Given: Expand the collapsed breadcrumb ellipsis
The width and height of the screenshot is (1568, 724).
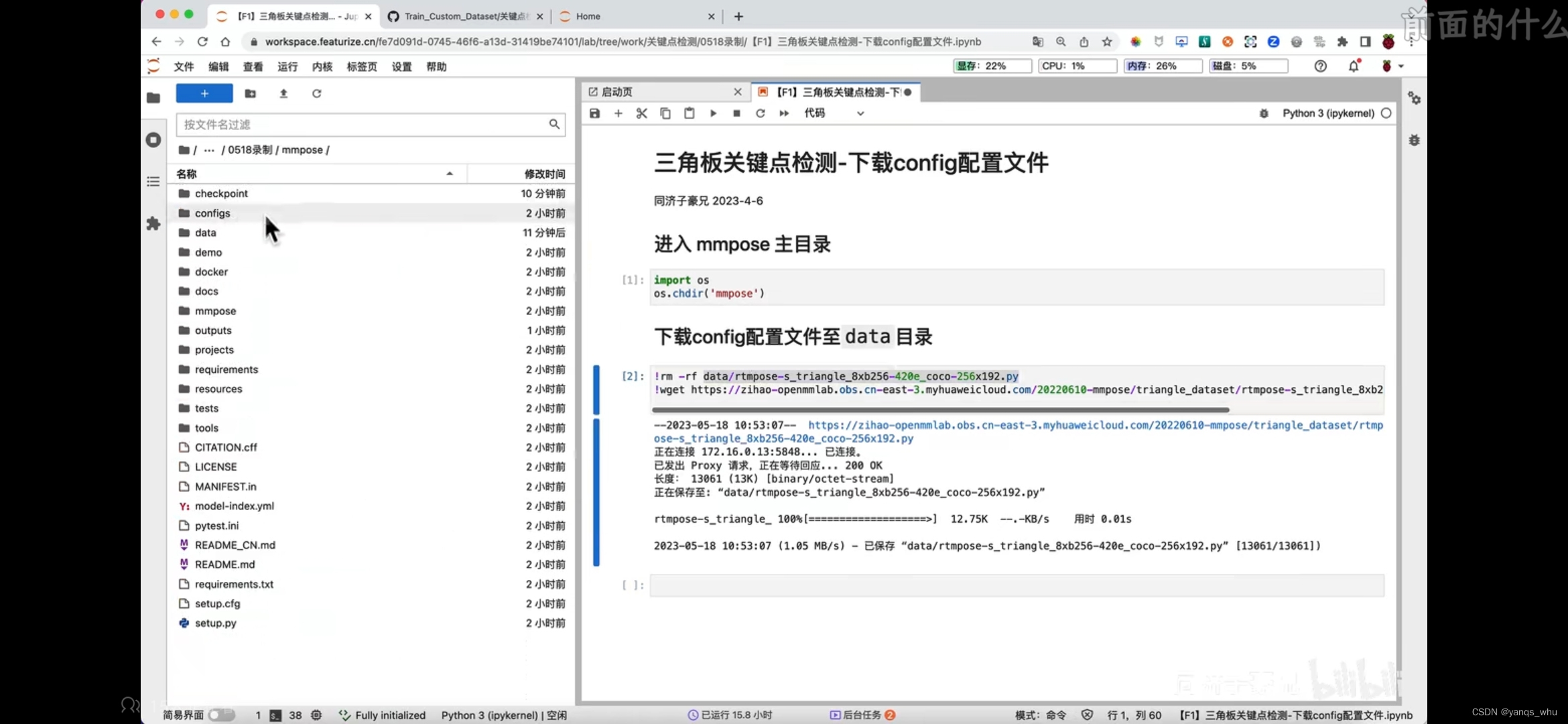Looking at the screenshot, I should pyautogui.click(x=209, y=149).
